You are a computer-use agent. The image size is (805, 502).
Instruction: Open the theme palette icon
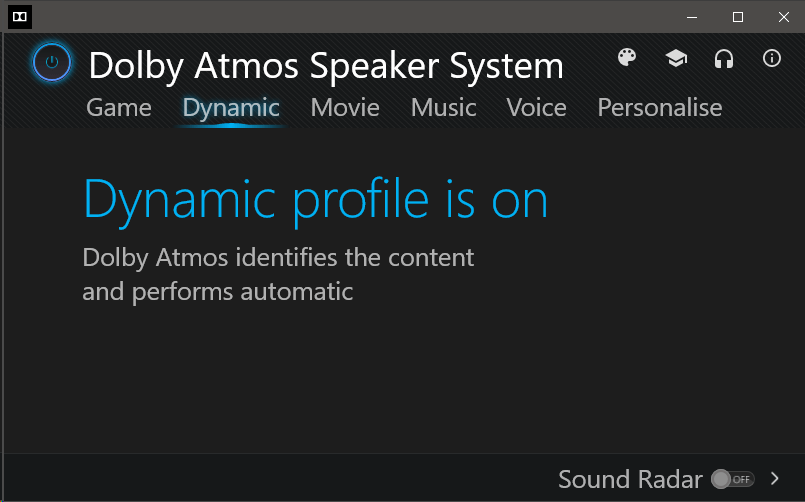[627, 57]
